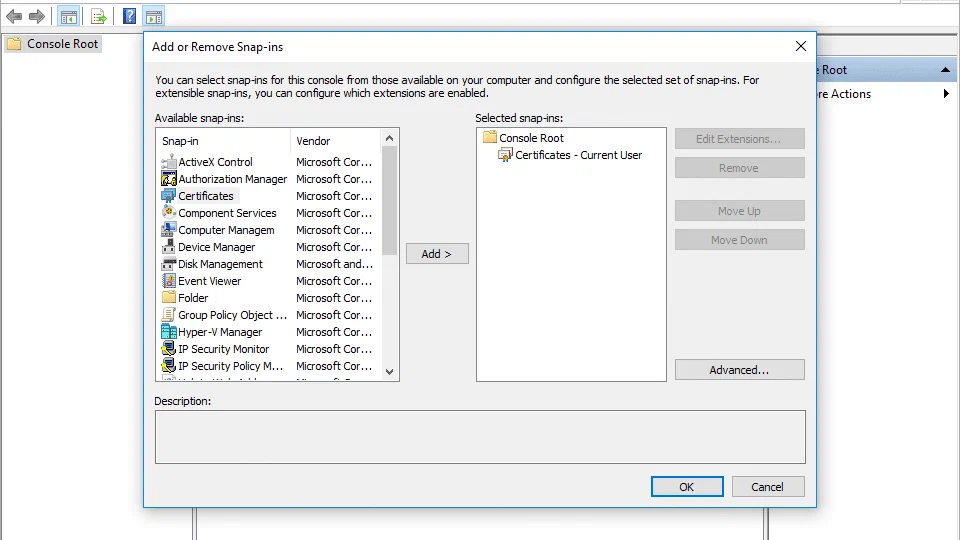The width and height of the screenshot is (960, 540).
Task: Click the Show/Hide Console Tree icon
Action: [x=69, y=17]
